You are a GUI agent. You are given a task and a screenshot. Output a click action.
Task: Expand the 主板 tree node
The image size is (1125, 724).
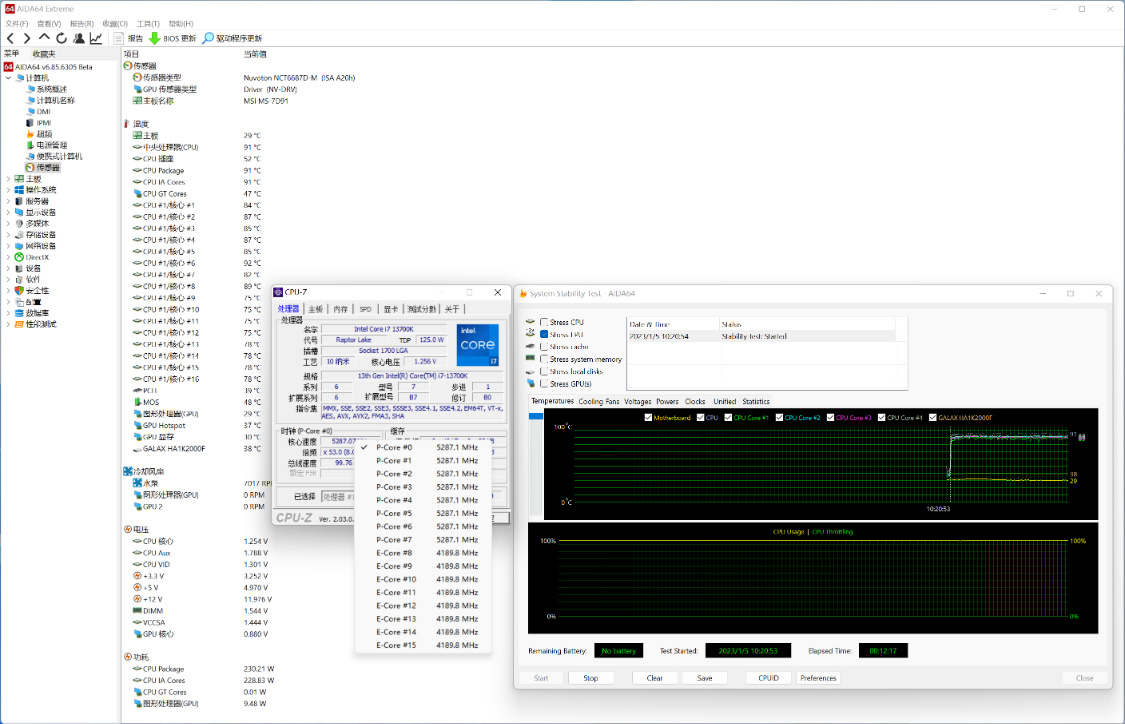click(9, 179)
